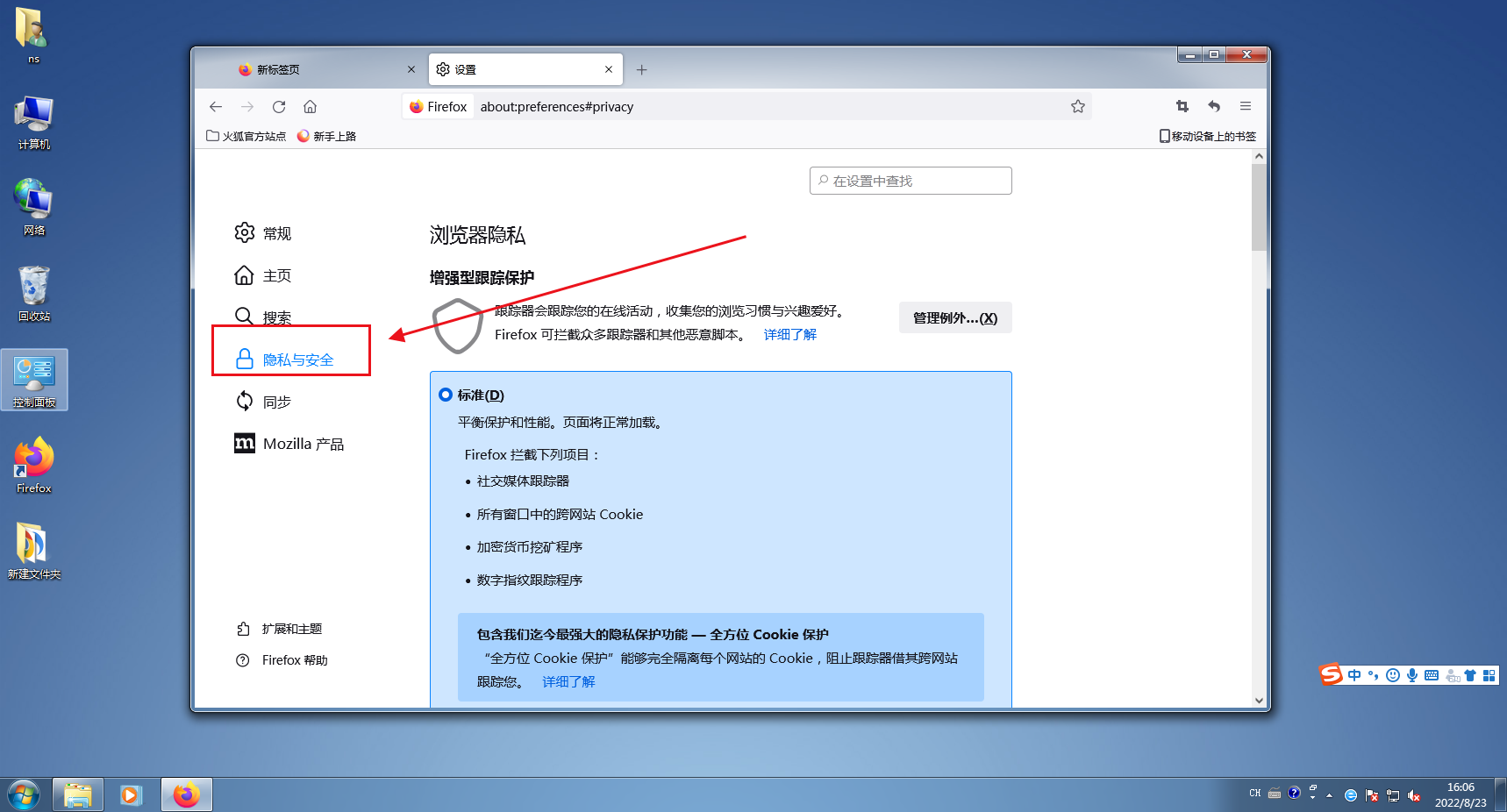This screenshot has width=1507, height=812.
Task: Open the 新手上路 bookmark
Action: 326,136
